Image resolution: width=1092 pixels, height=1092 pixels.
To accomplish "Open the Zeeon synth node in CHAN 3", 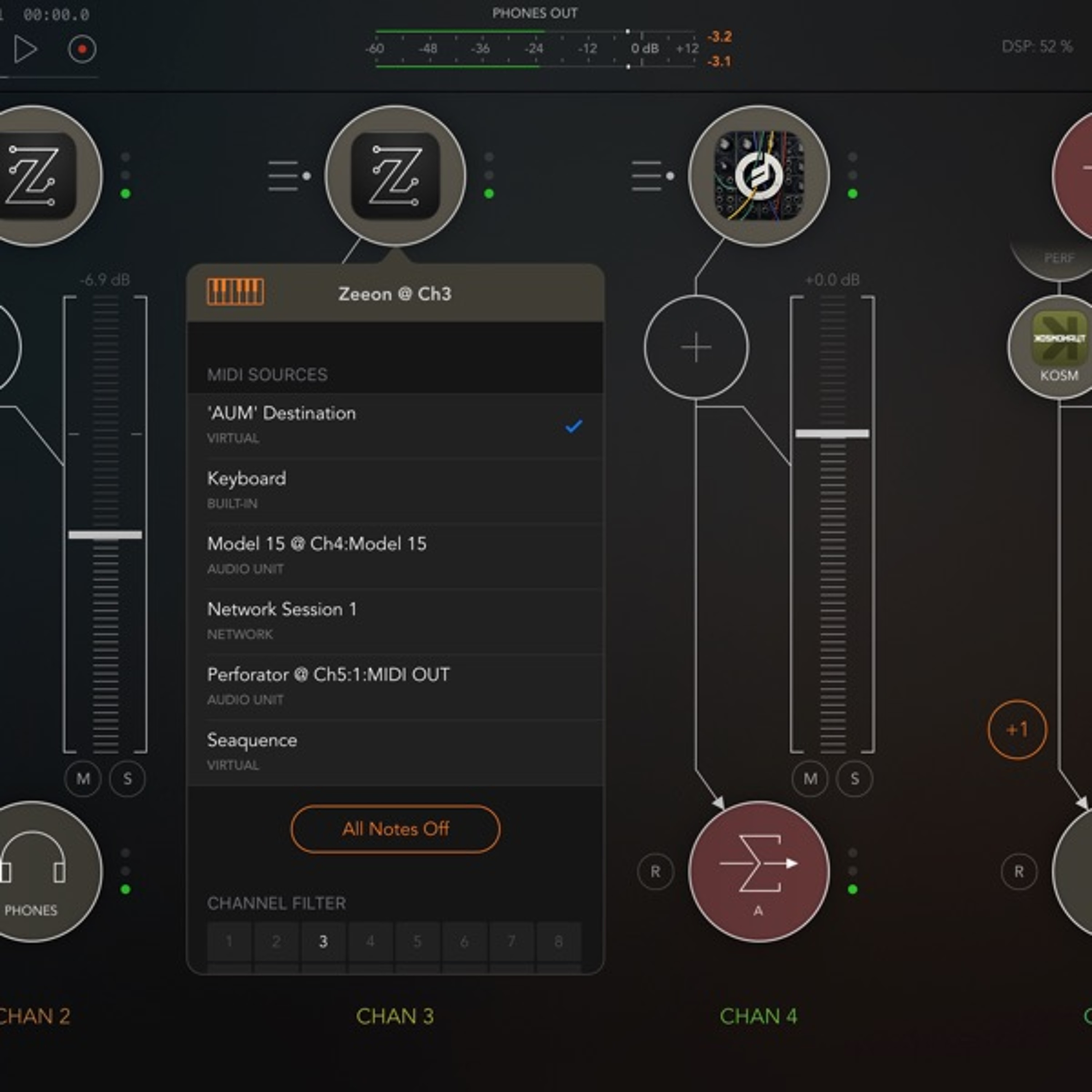I will coord(395,176).
